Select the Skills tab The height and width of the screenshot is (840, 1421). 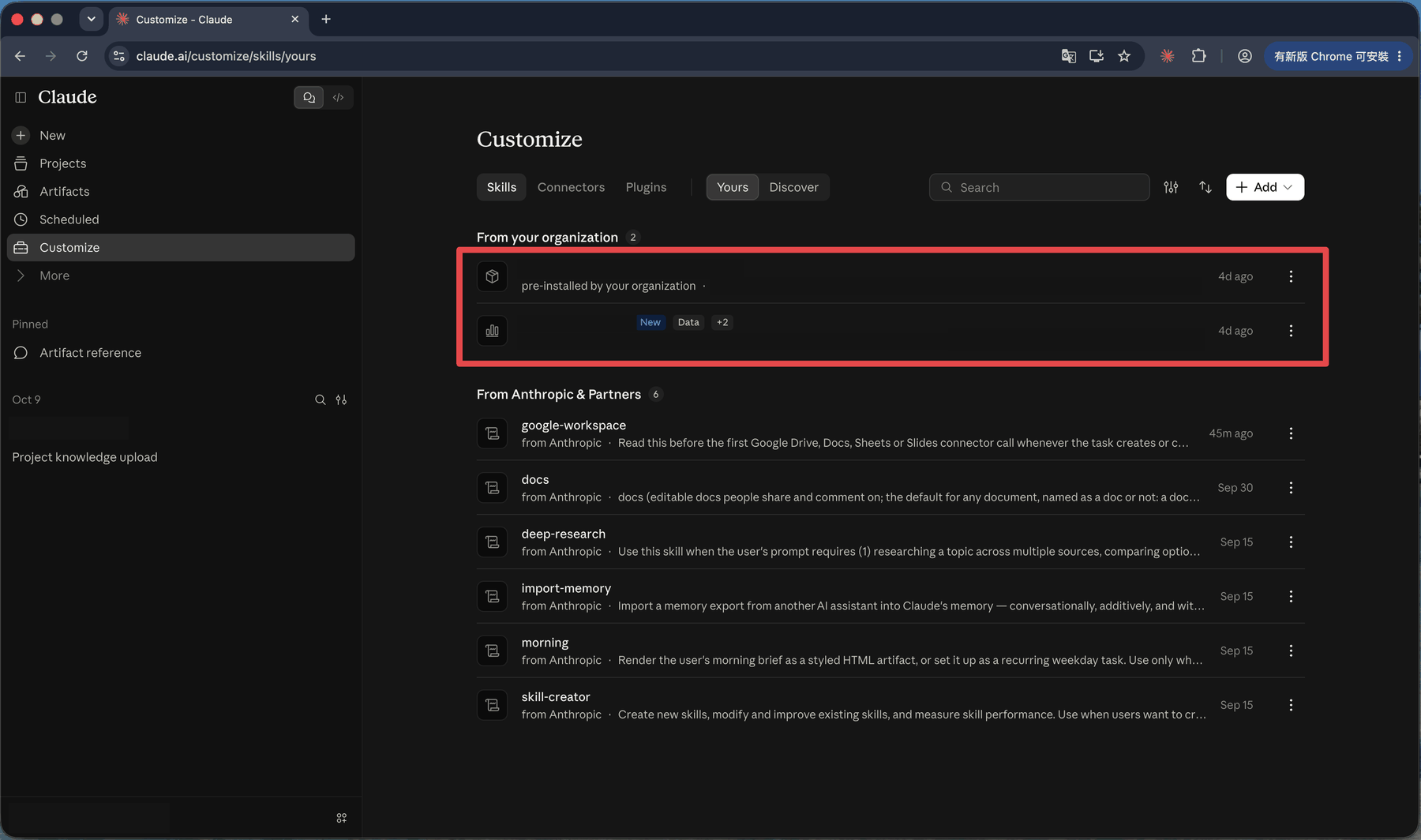point(501,187)
